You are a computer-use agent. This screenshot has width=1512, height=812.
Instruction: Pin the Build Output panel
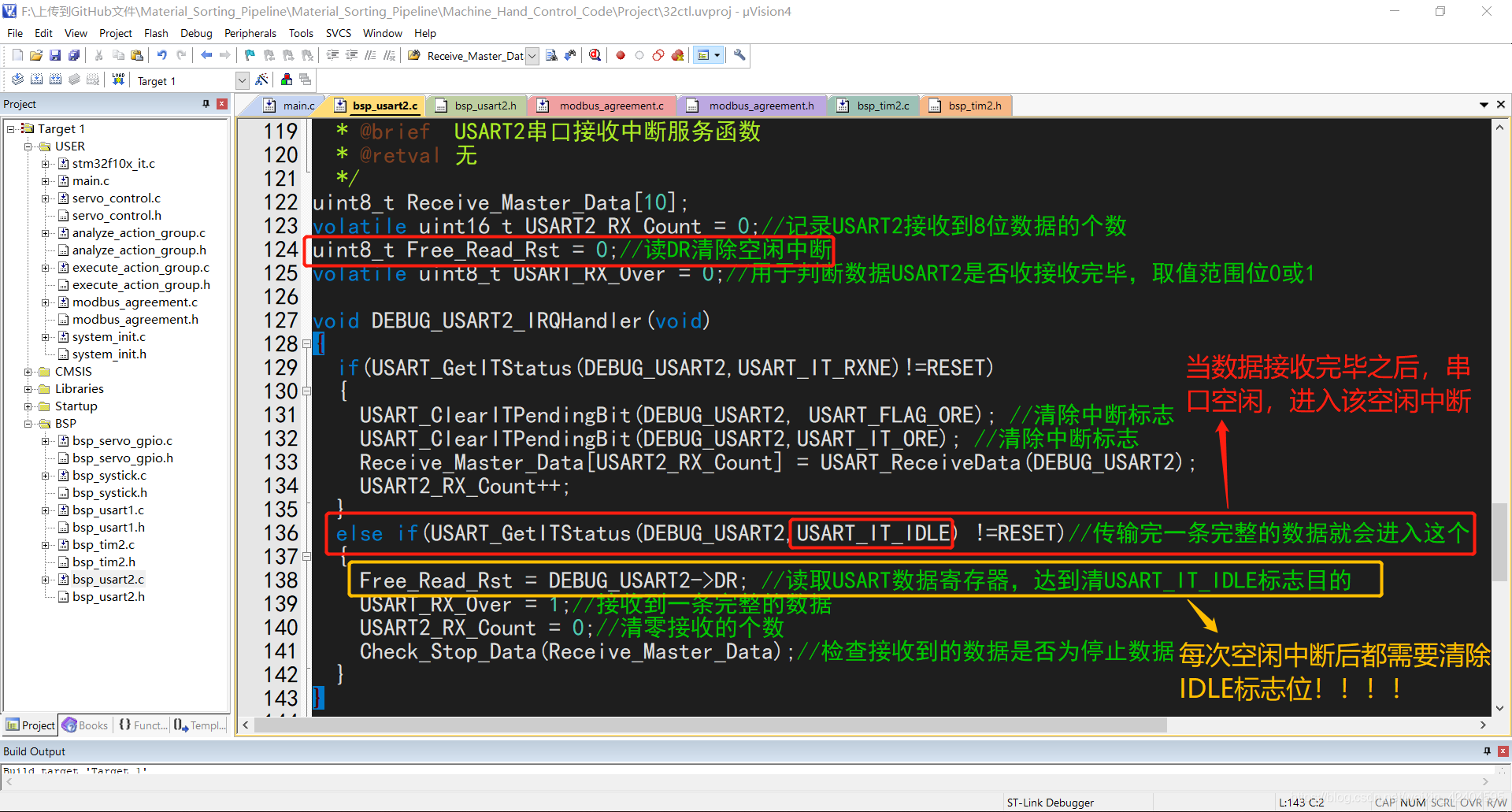point(1487,751)
